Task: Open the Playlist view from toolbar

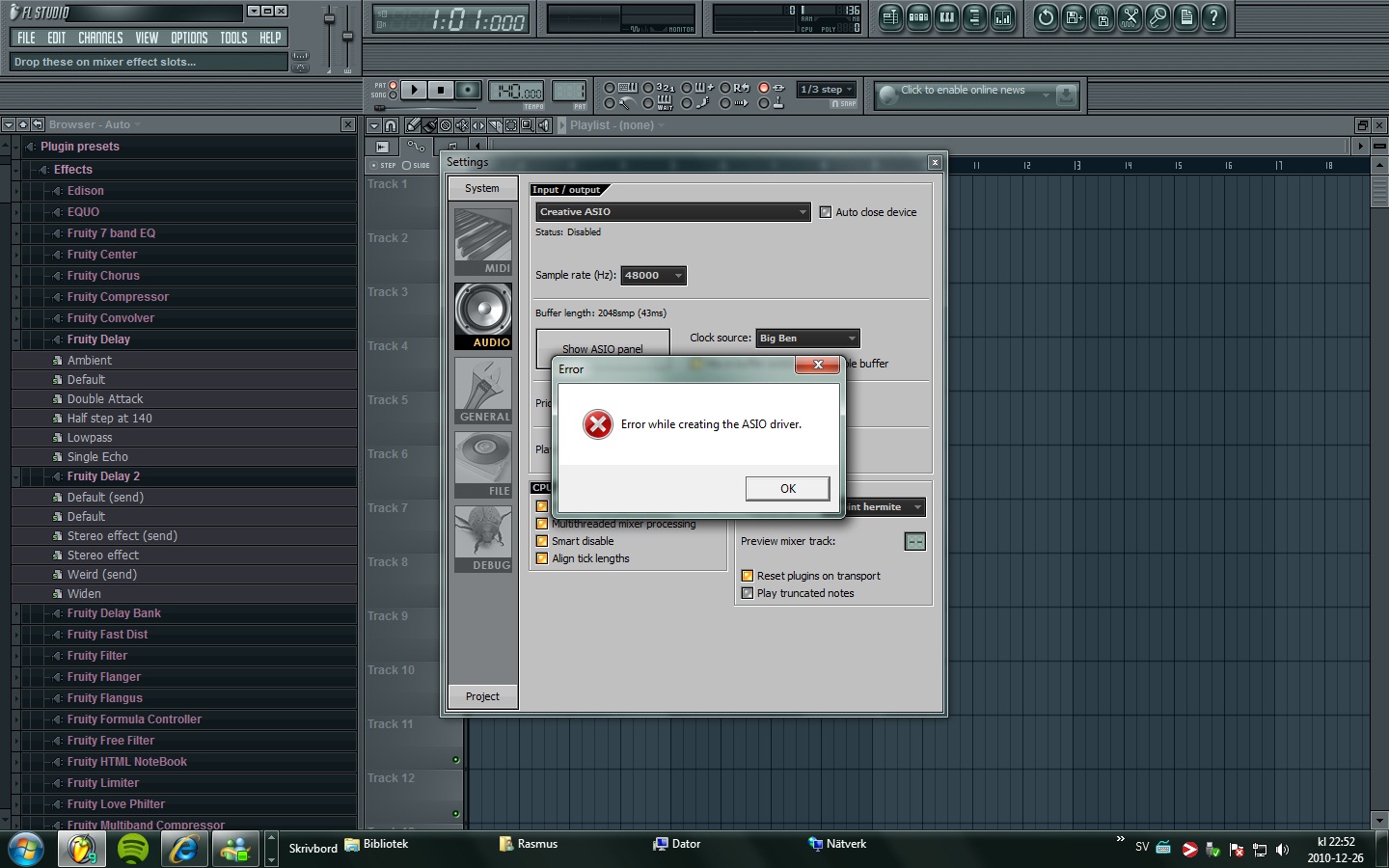Action: click(890, 17)
